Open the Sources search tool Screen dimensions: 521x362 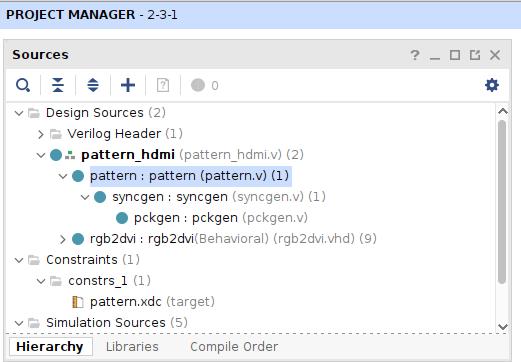coord(23,85)
